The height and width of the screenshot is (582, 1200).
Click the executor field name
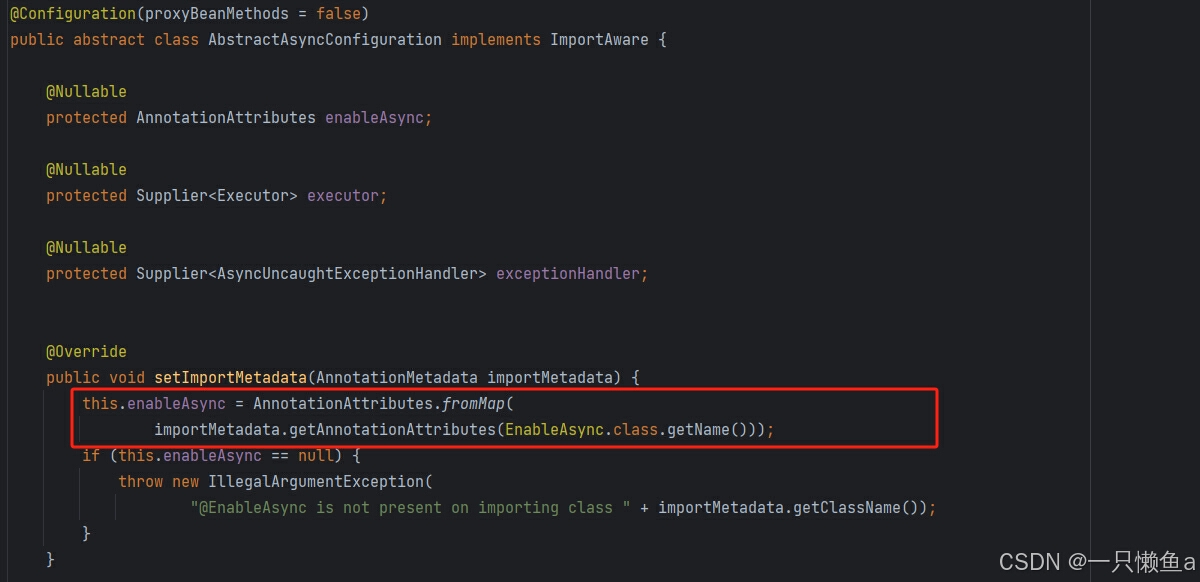pyautogui.click(x=343, y=196)
